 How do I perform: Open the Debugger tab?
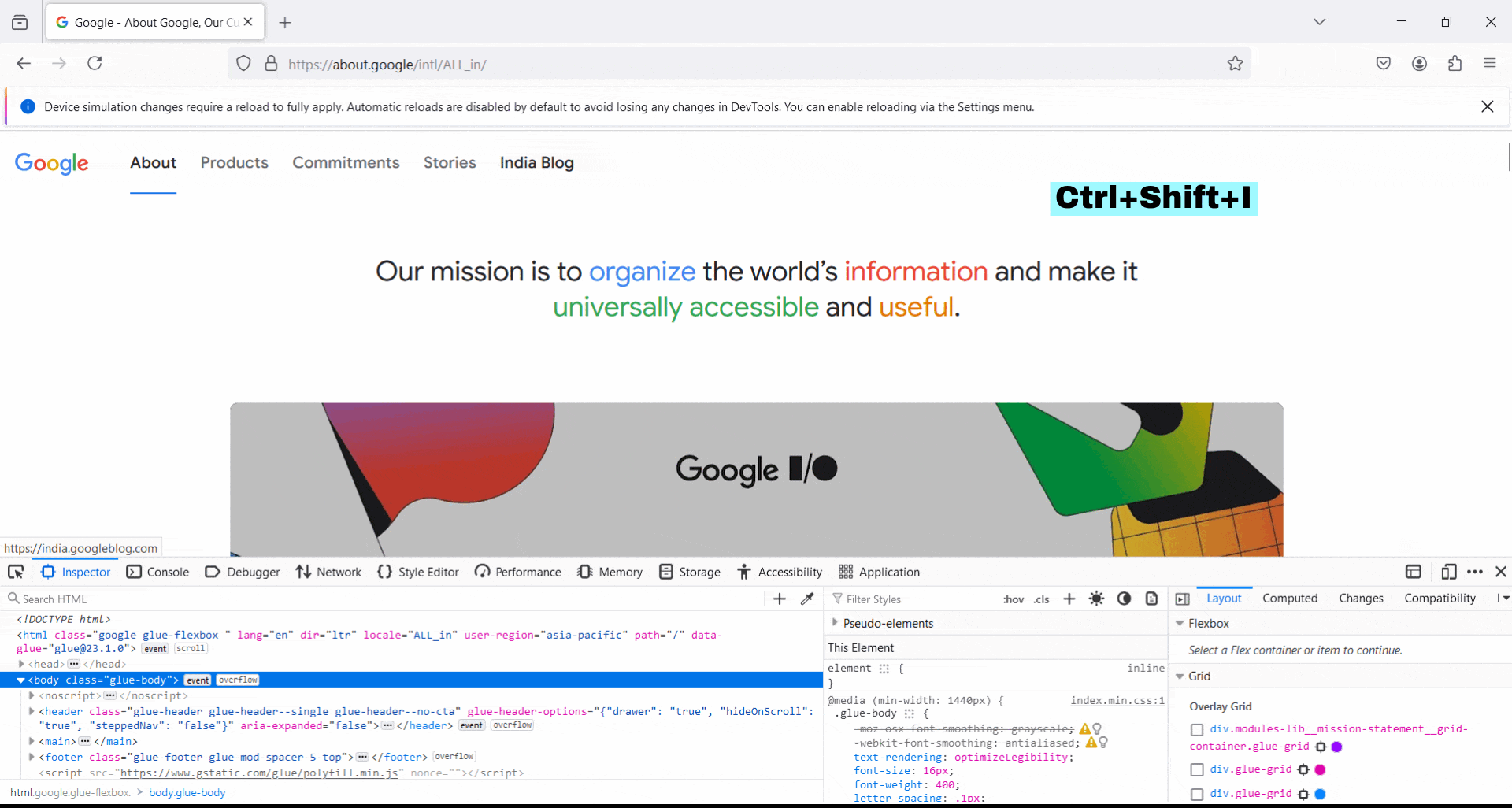tap(243, 572)
